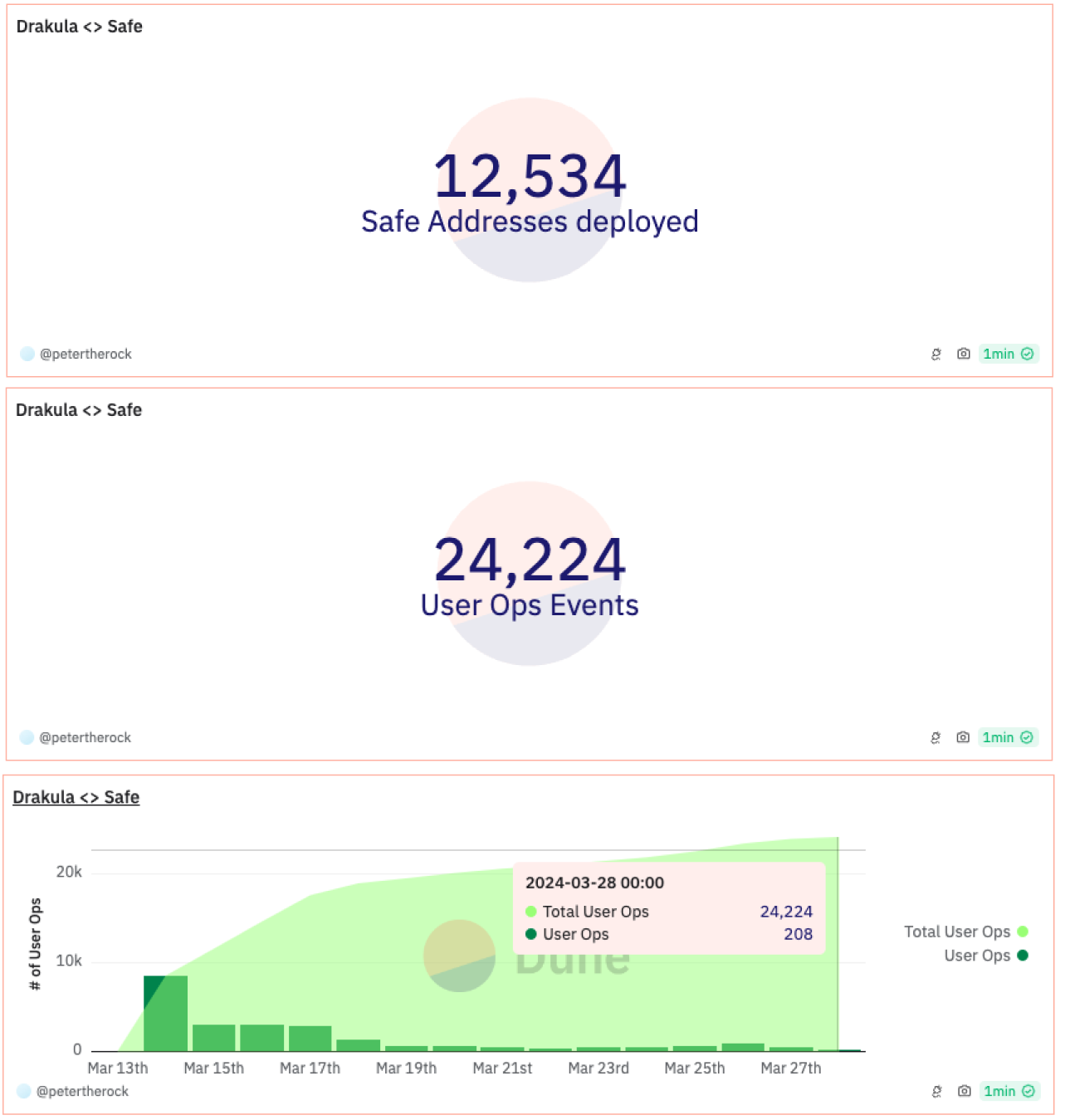The height and width of the screenshot is (1120, 1065).
Task: Click the Mar 21st x-axis label
Action: pos(502,1069)
